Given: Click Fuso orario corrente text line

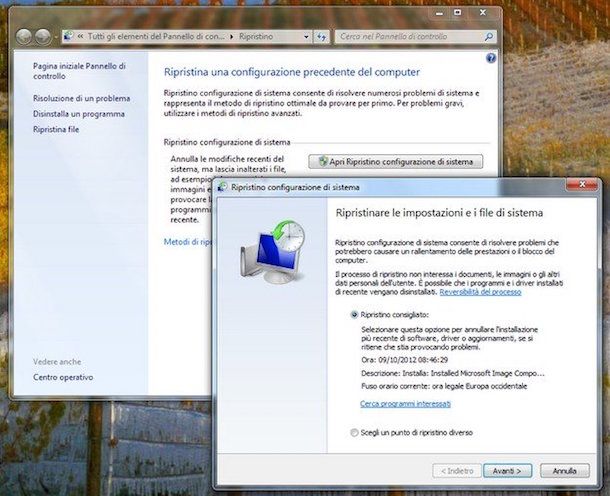Looking at the screenshot, I should (x=444, y=386).
